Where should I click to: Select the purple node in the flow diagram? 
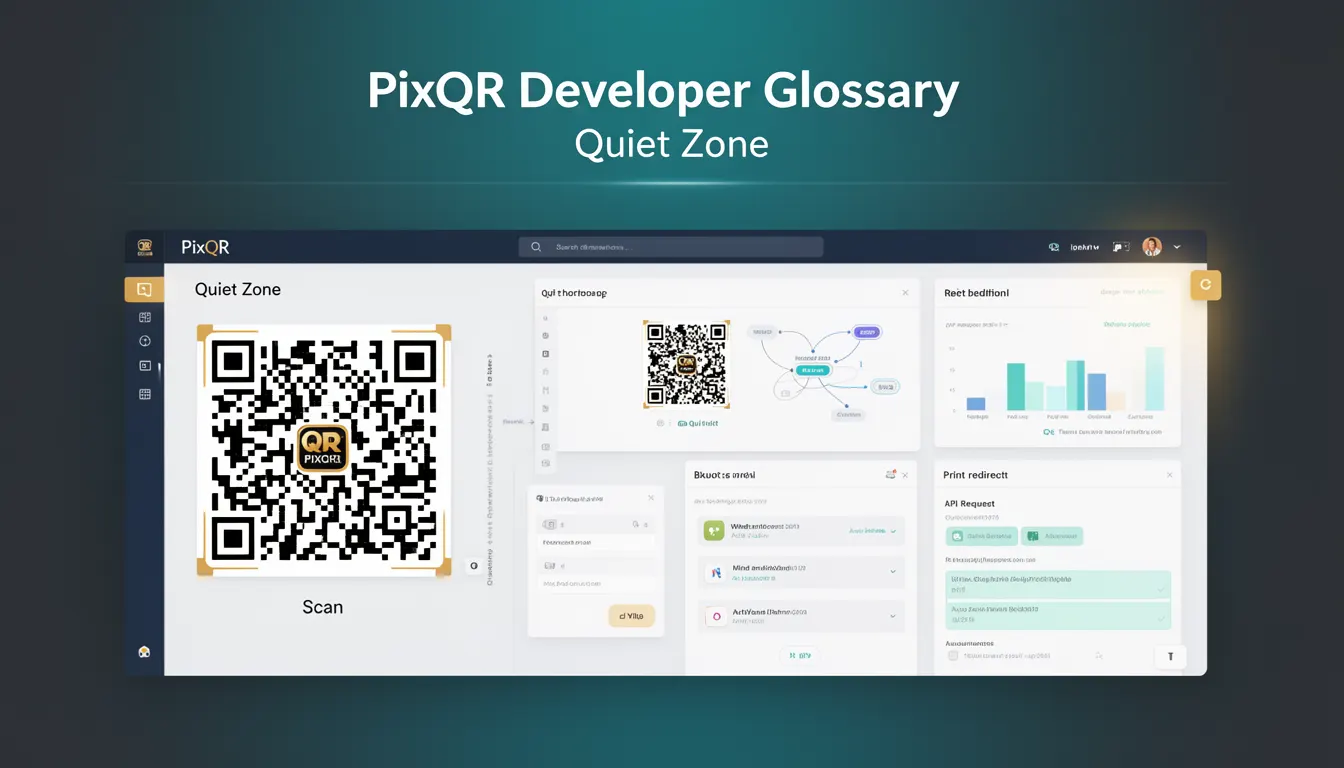(865, 332)
